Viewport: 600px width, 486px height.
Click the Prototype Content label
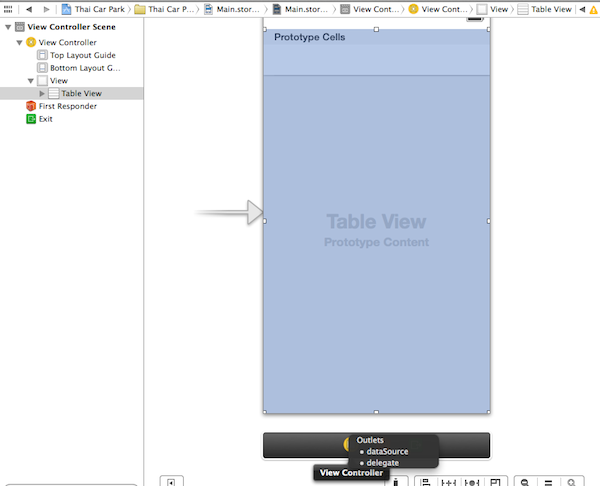click(x=376, y=242)
